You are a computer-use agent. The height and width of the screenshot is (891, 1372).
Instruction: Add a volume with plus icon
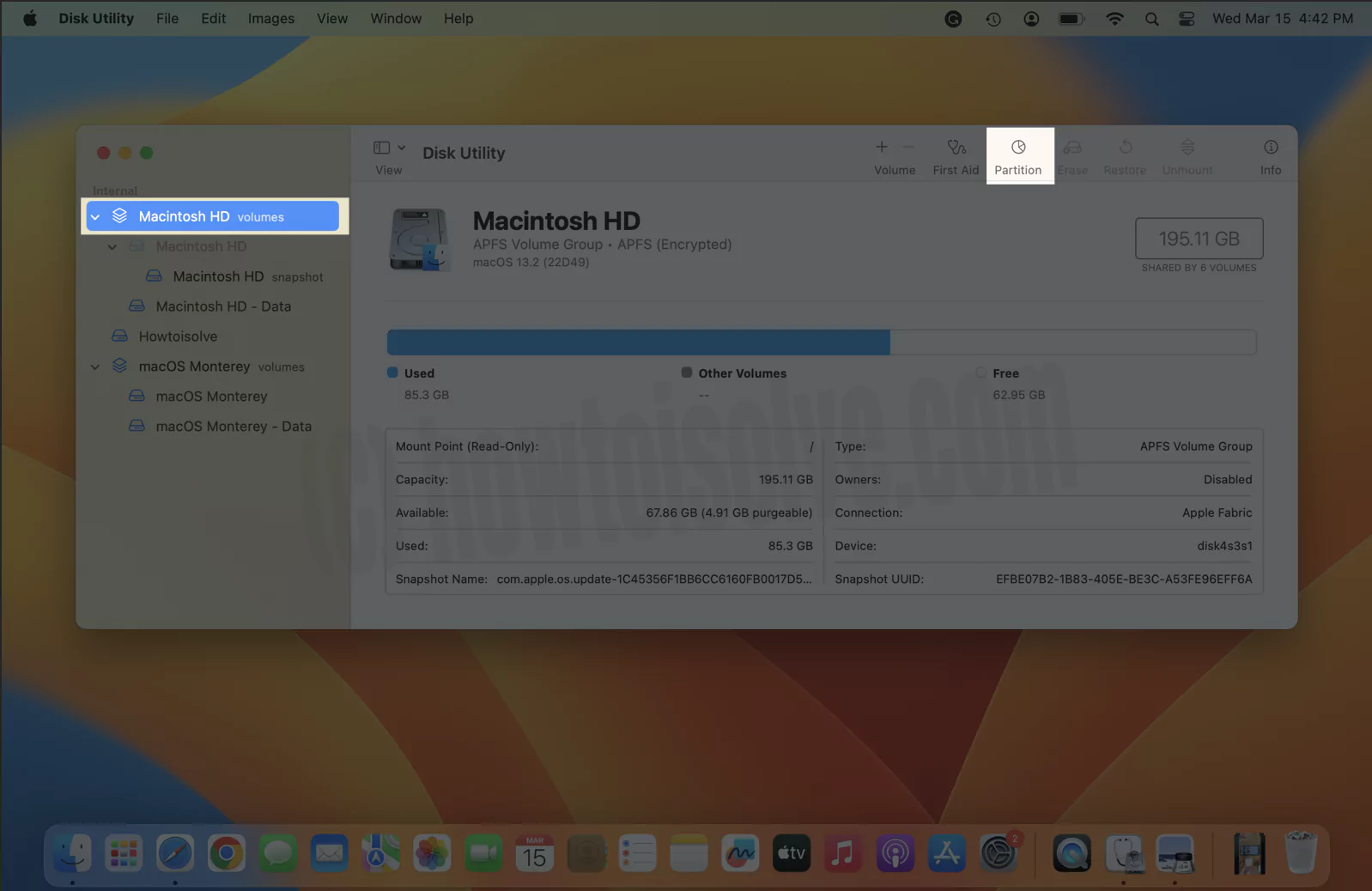pos(882,147)
